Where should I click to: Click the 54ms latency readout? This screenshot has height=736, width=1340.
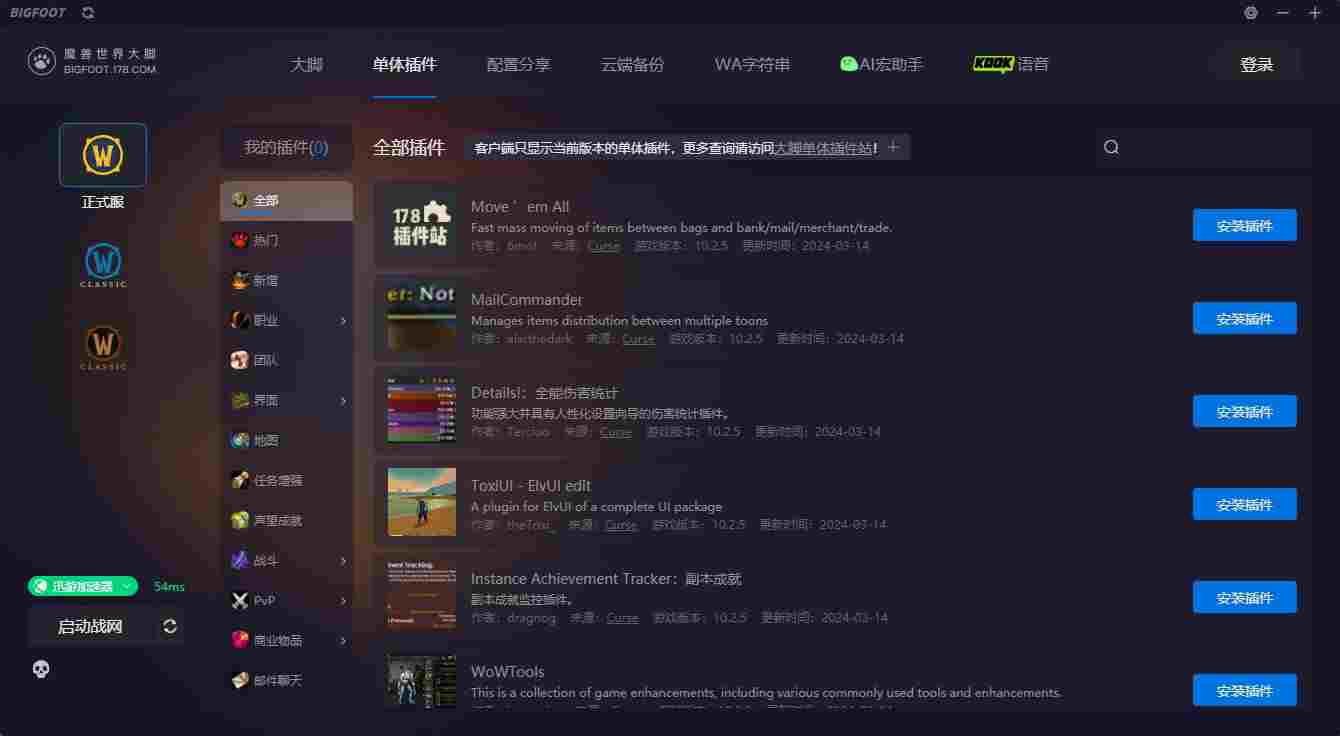pos(169,587)
